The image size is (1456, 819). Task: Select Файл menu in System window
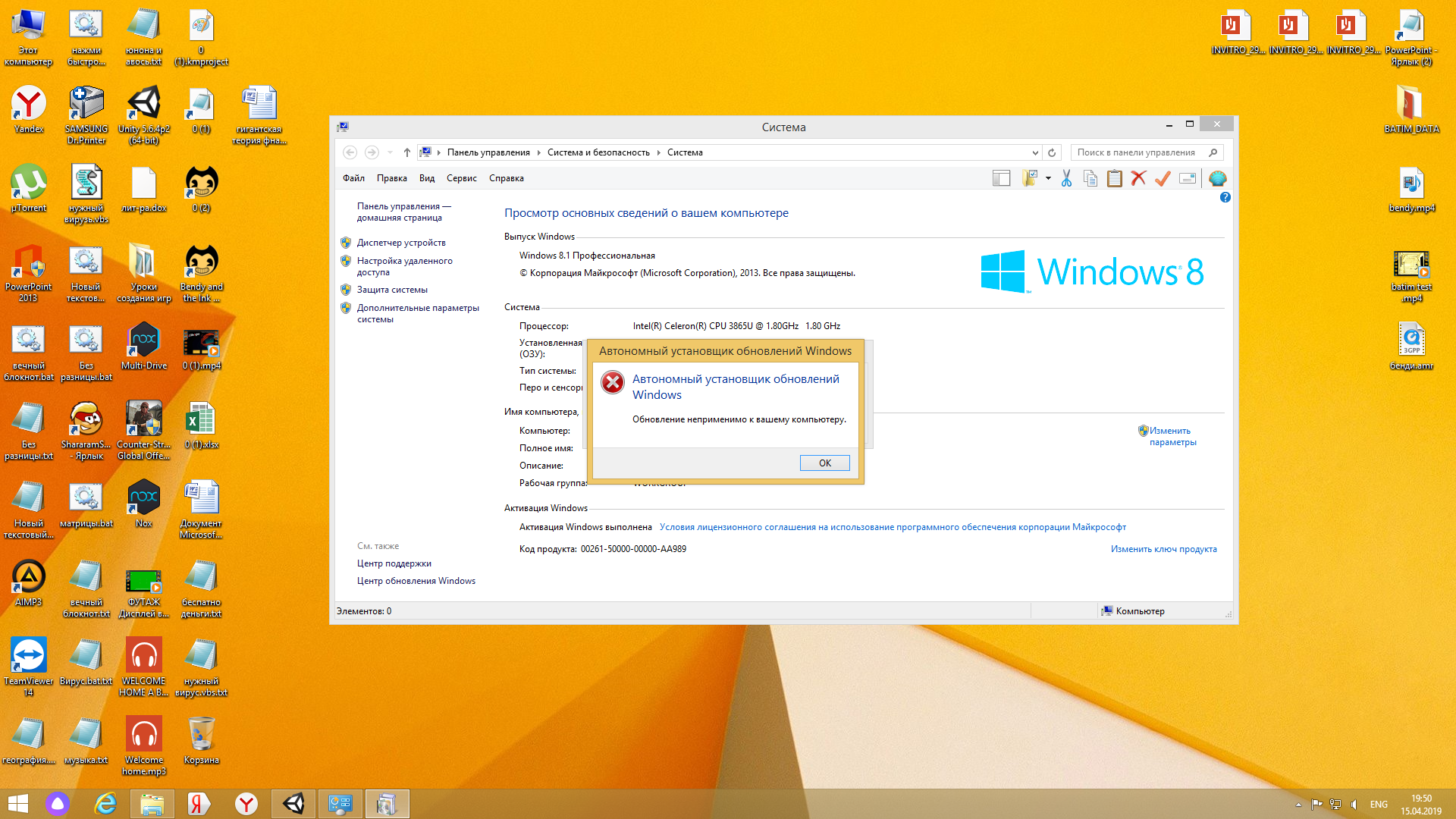pyautogui.click(x=353, y=177)
